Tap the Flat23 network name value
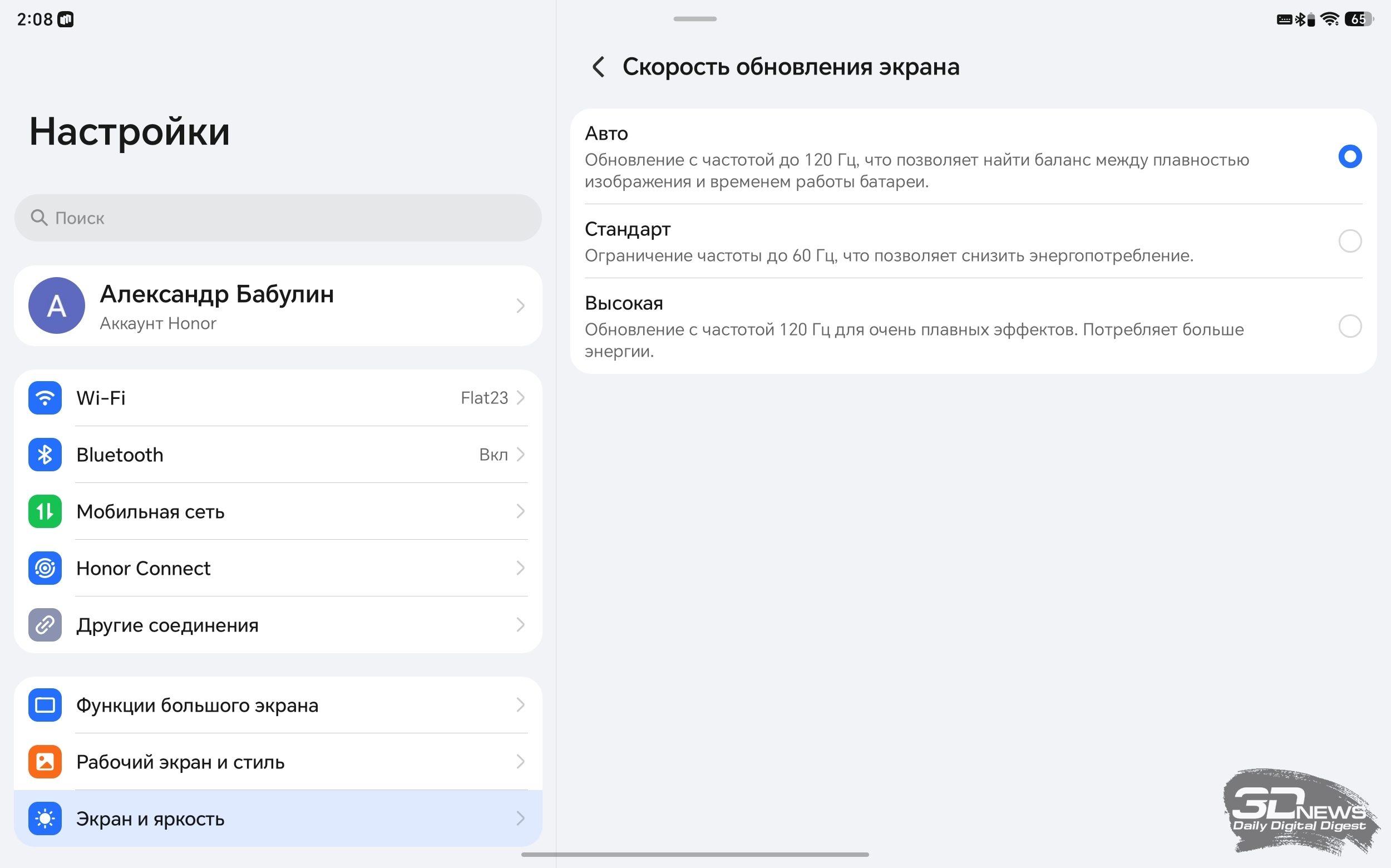This screenshot has height=868, width=1391. click(x=484, y=398)
